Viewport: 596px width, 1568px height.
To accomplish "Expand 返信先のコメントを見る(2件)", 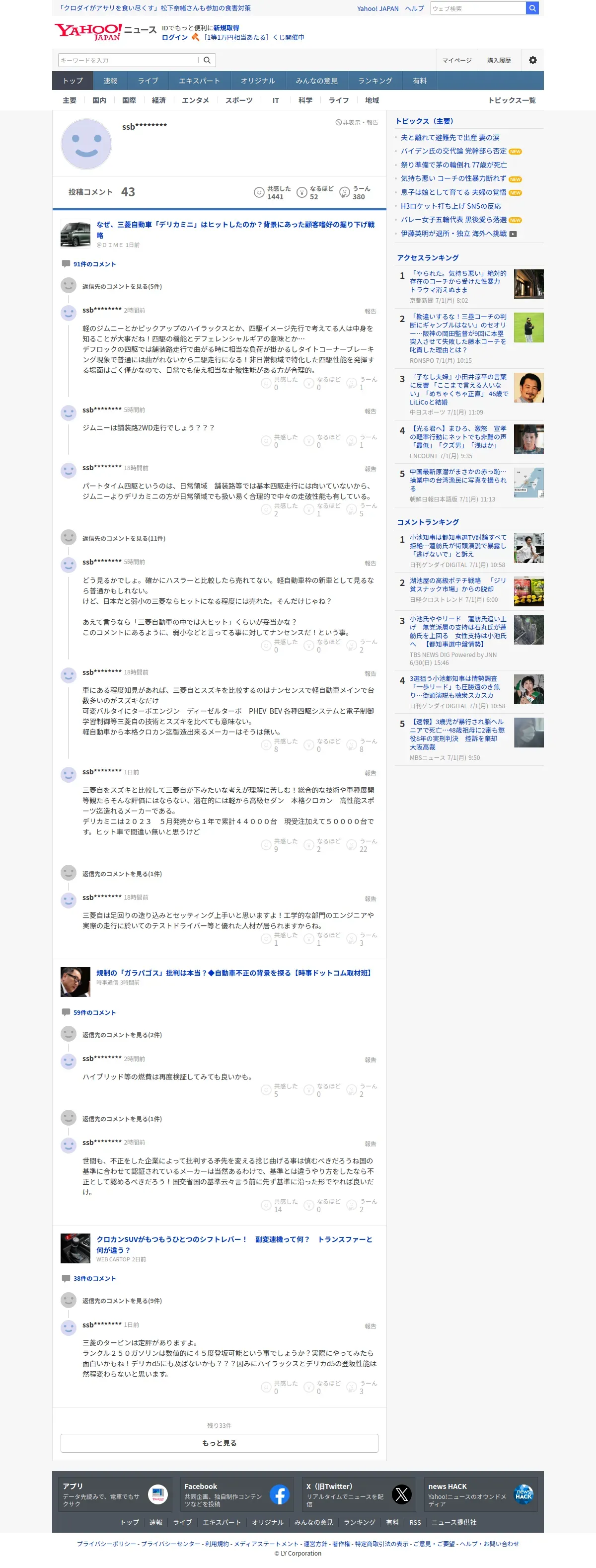I will pos(122,1035).
